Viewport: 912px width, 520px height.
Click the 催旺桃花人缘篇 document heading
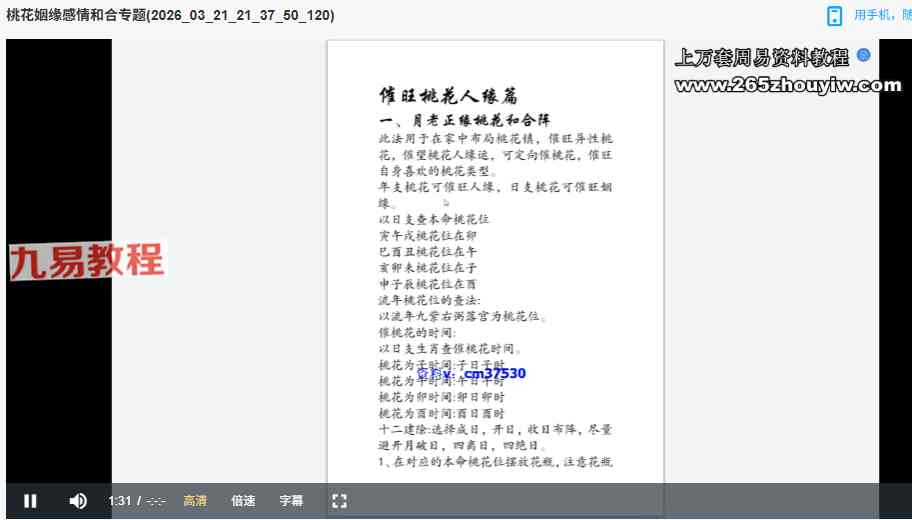pyautogui.click(x=448, y=96)
